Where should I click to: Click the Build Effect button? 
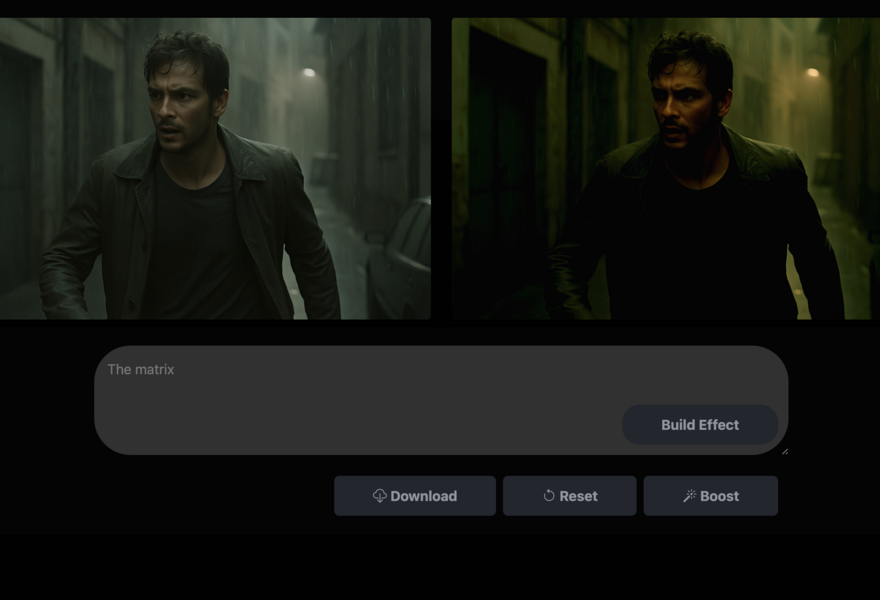pyautogui.click(x=700, y=425)
